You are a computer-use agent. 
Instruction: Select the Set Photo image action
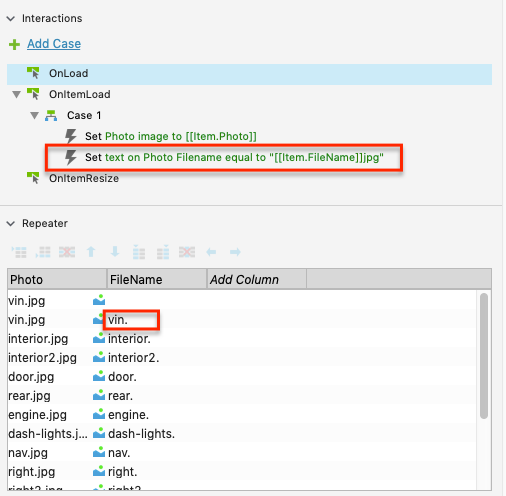tap(171, 136)
